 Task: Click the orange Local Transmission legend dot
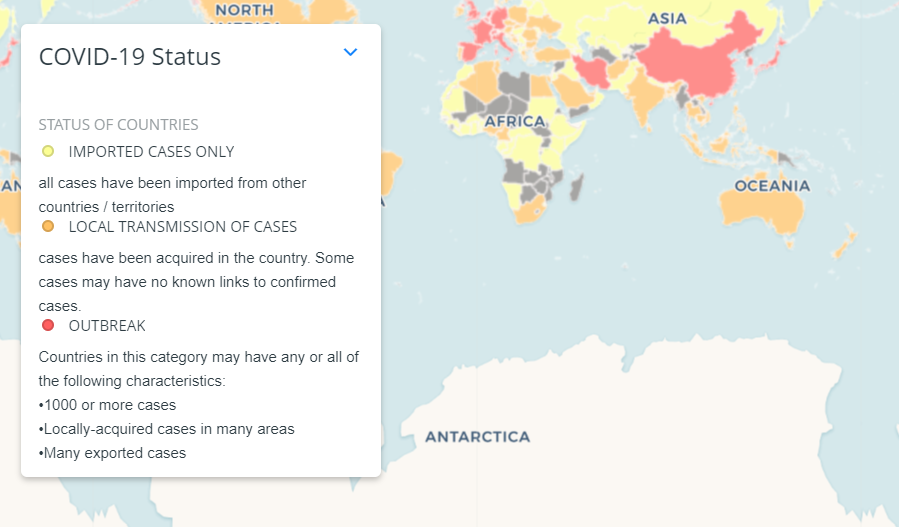48,227
